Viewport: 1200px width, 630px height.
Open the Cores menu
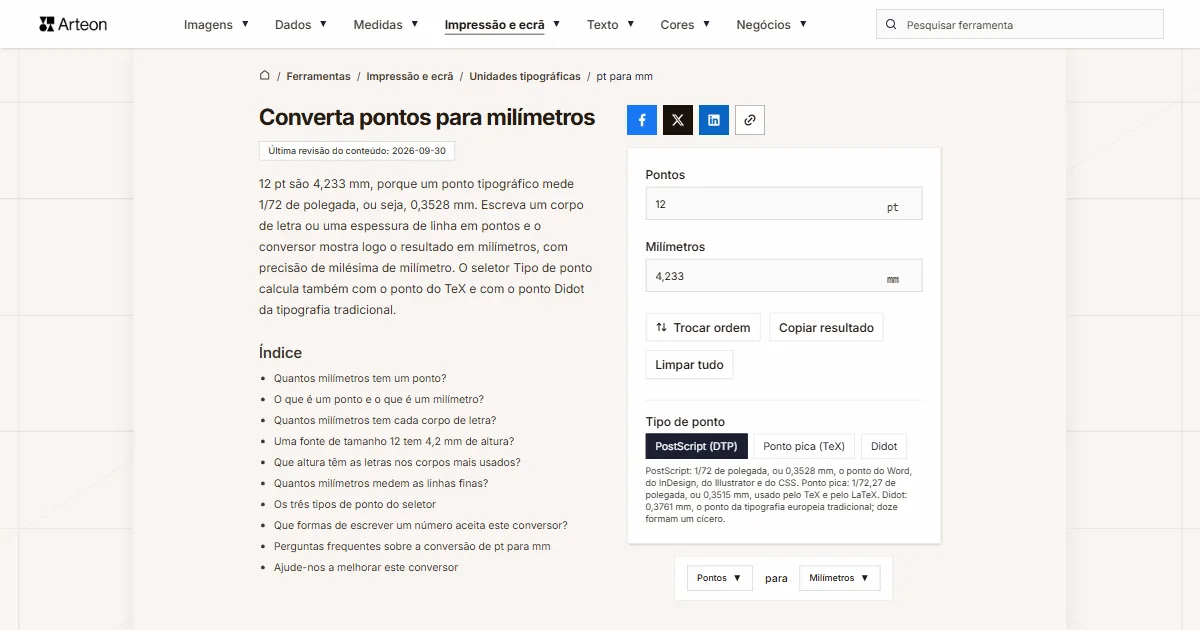coord(685,25)
